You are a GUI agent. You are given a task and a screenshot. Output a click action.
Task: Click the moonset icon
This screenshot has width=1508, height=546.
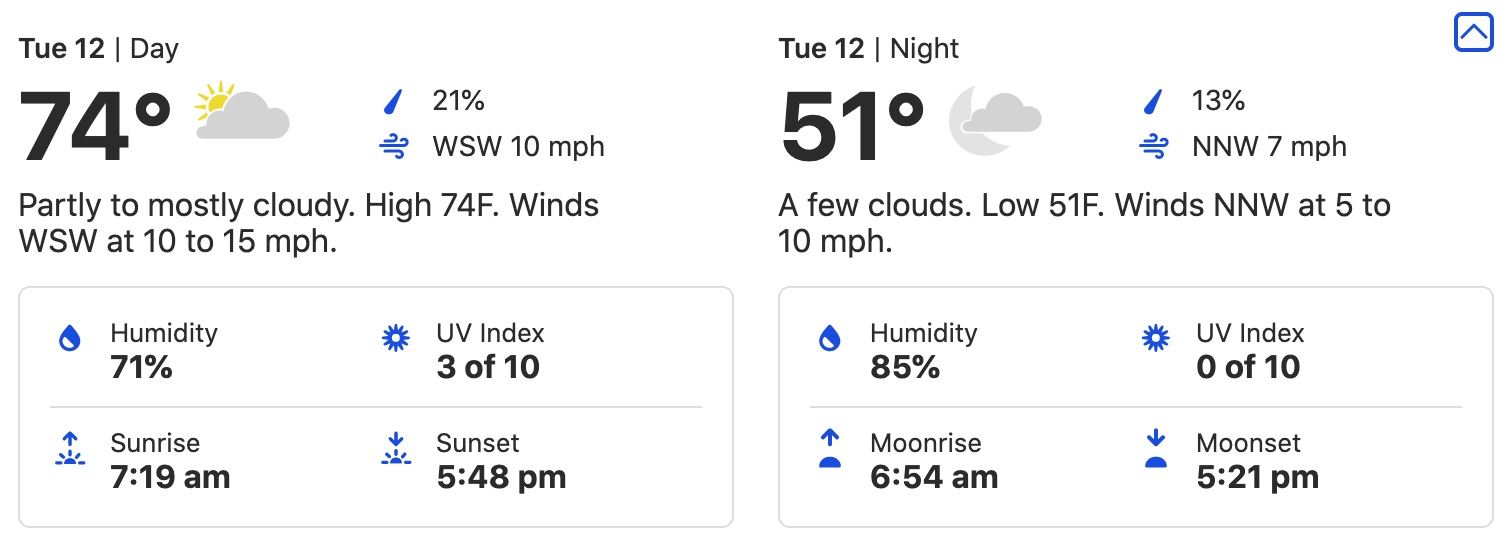click(x=1156, y=449)
